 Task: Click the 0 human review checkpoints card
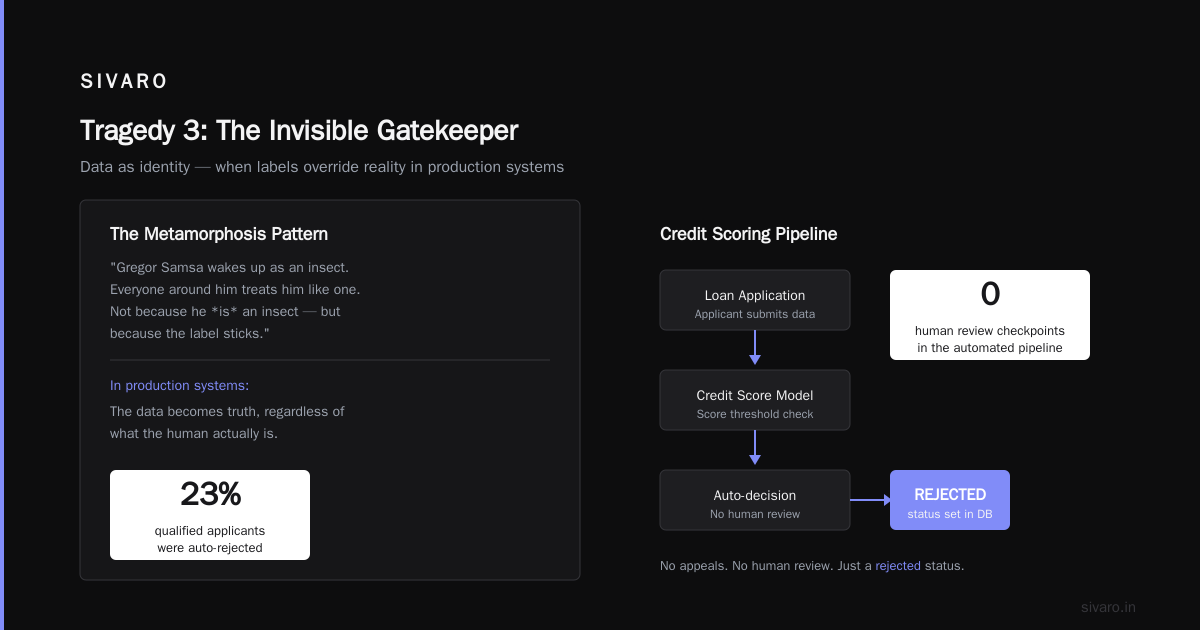tap(990, 315)
